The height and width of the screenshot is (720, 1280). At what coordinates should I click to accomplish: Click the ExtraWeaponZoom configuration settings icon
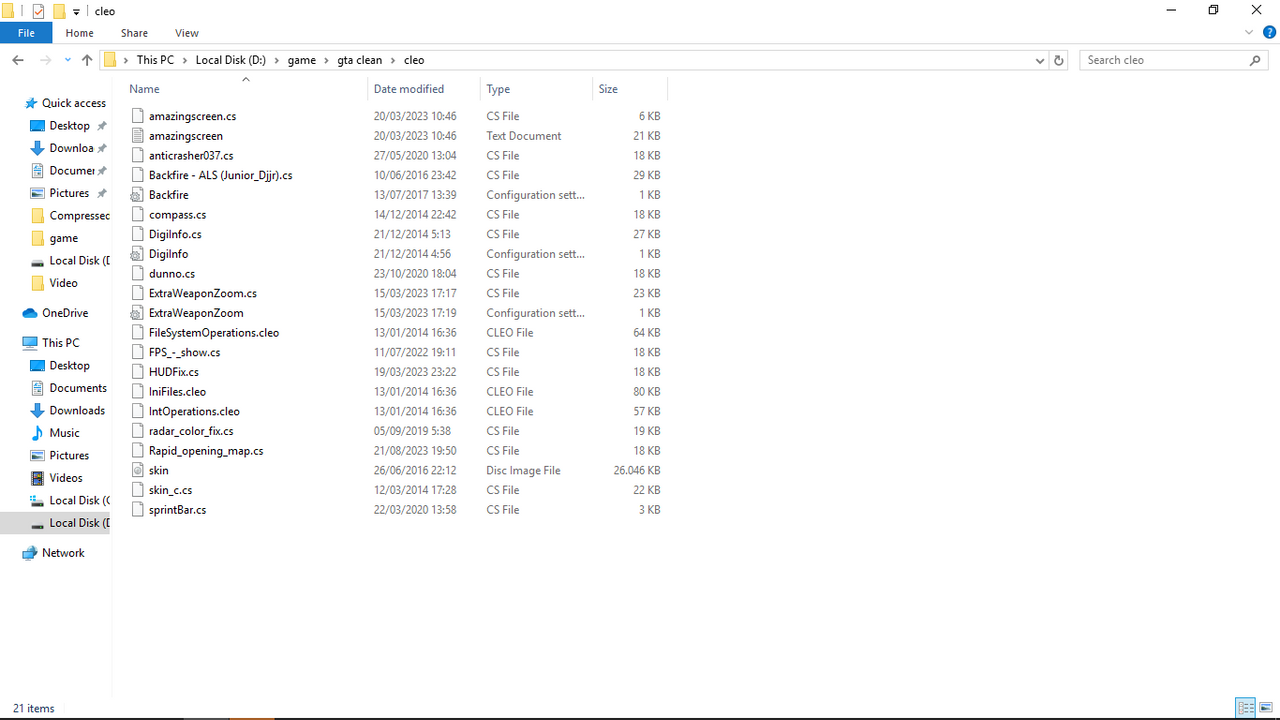(138, 313)
